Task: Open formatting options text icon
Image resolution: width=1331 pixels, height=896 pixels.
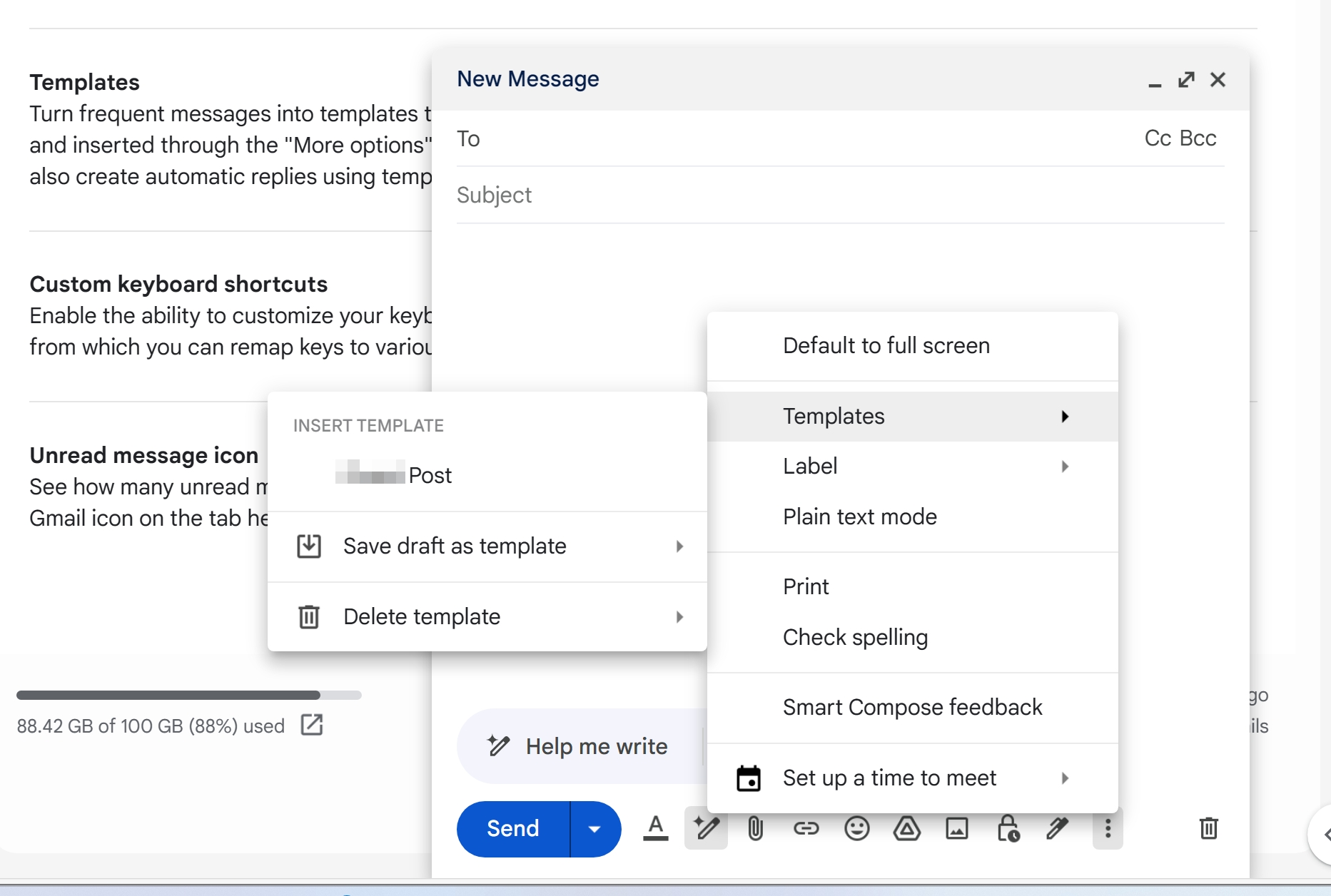Action: tap(655, 828)
